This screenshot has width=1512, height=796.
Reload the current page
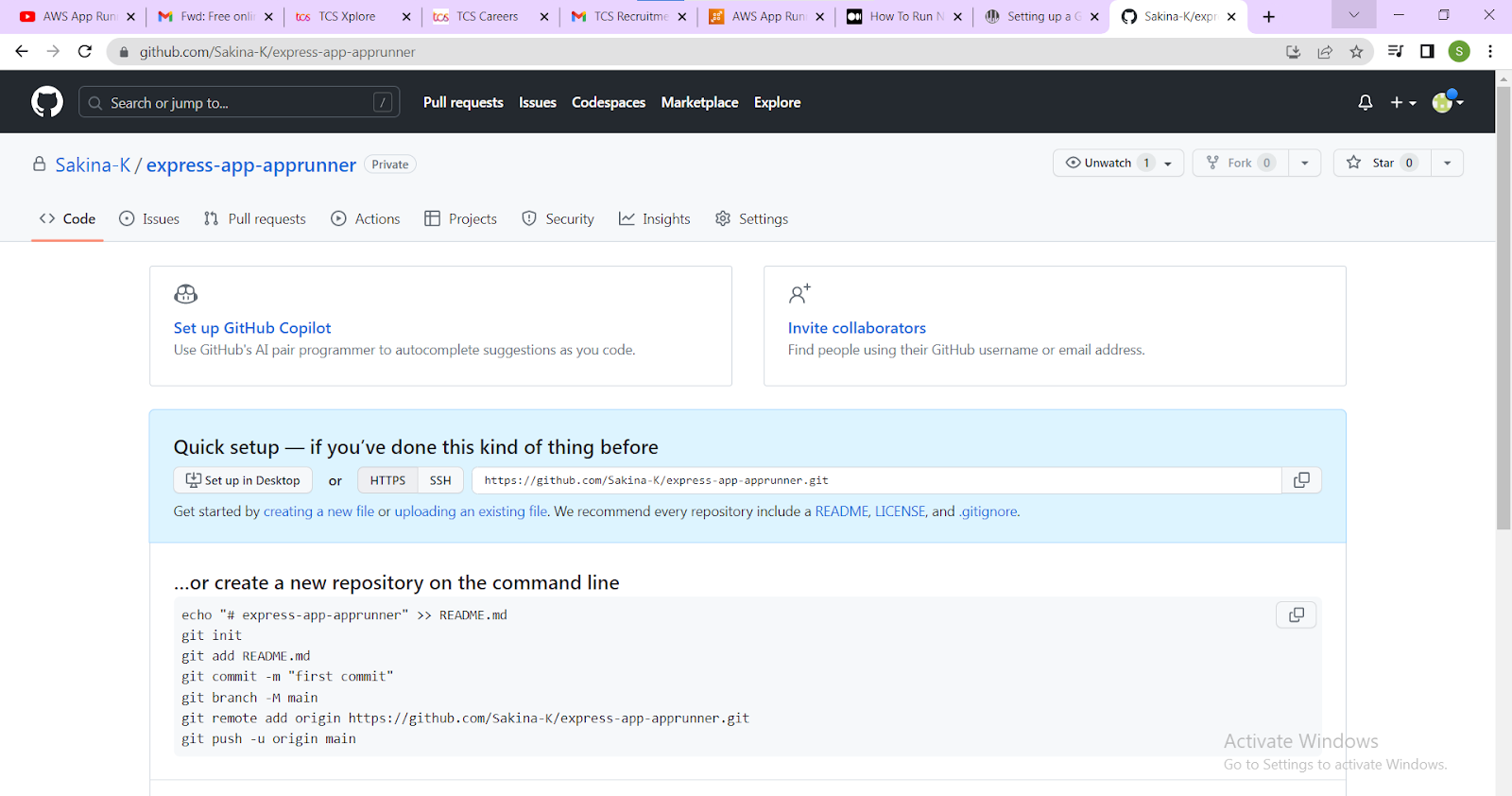[85, 52]
